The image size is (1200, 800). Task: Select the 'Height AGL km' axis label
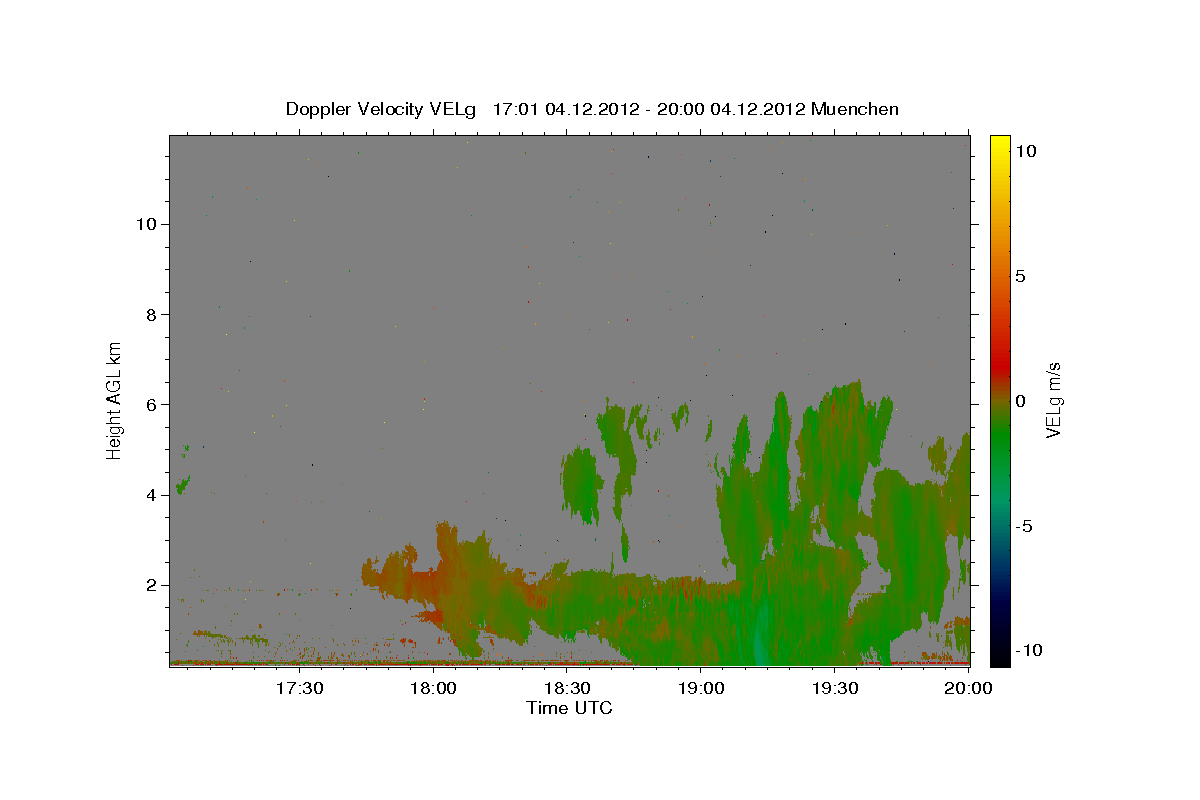coord(115,400)
